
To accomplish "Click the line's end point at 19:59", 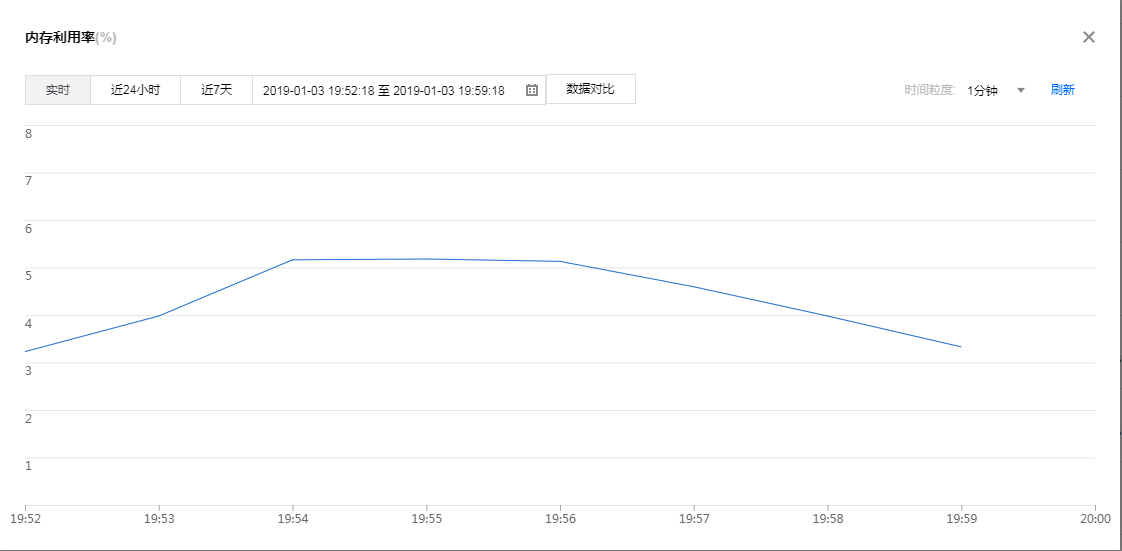I will 961,347.
